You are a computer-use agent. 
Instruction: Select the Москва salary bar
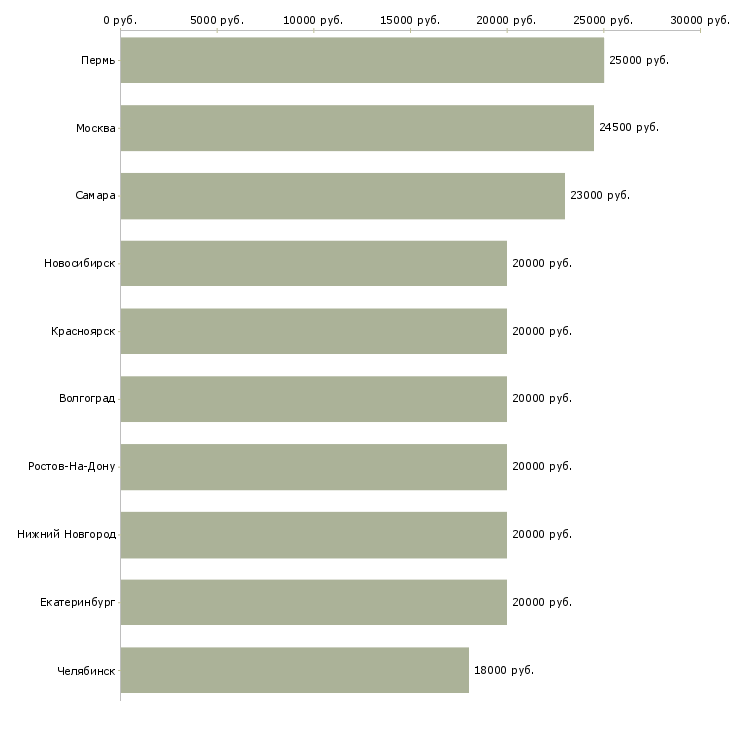[x=357, y=128]
